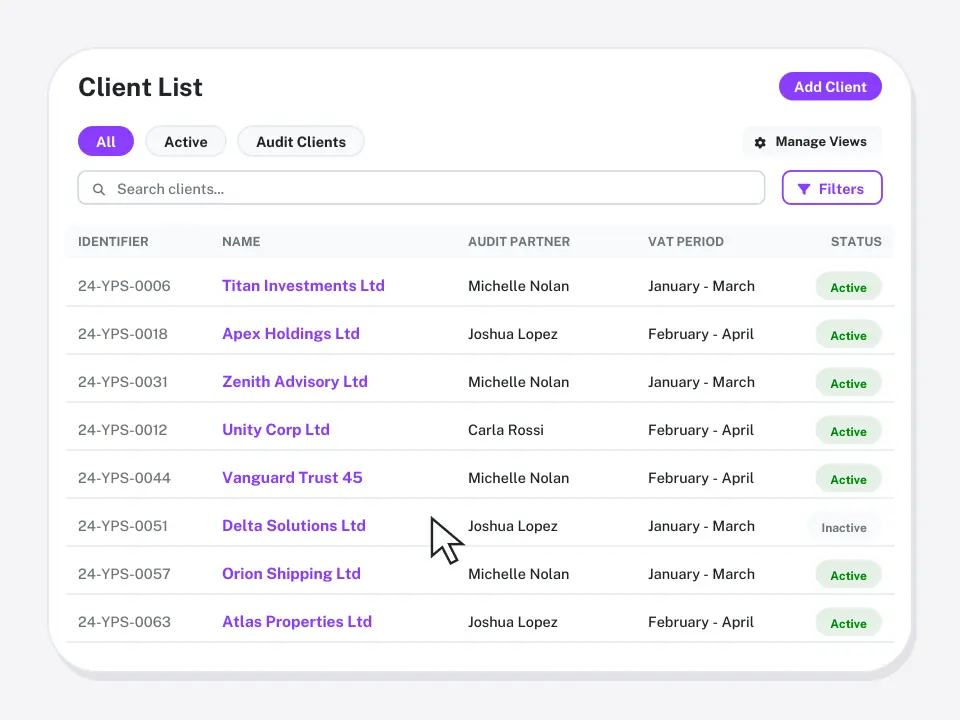Click January - March in Orion Shipping row
This screenshot has height=720, width=960.
701,574
